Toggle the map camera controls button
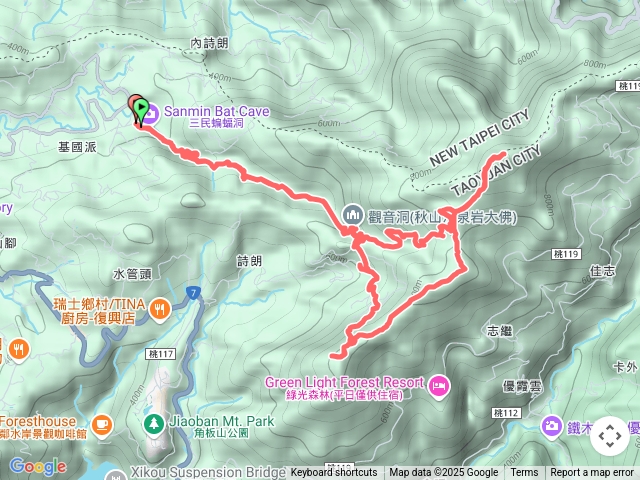Screen dimensions: 640x480 (x=610, y=436)
